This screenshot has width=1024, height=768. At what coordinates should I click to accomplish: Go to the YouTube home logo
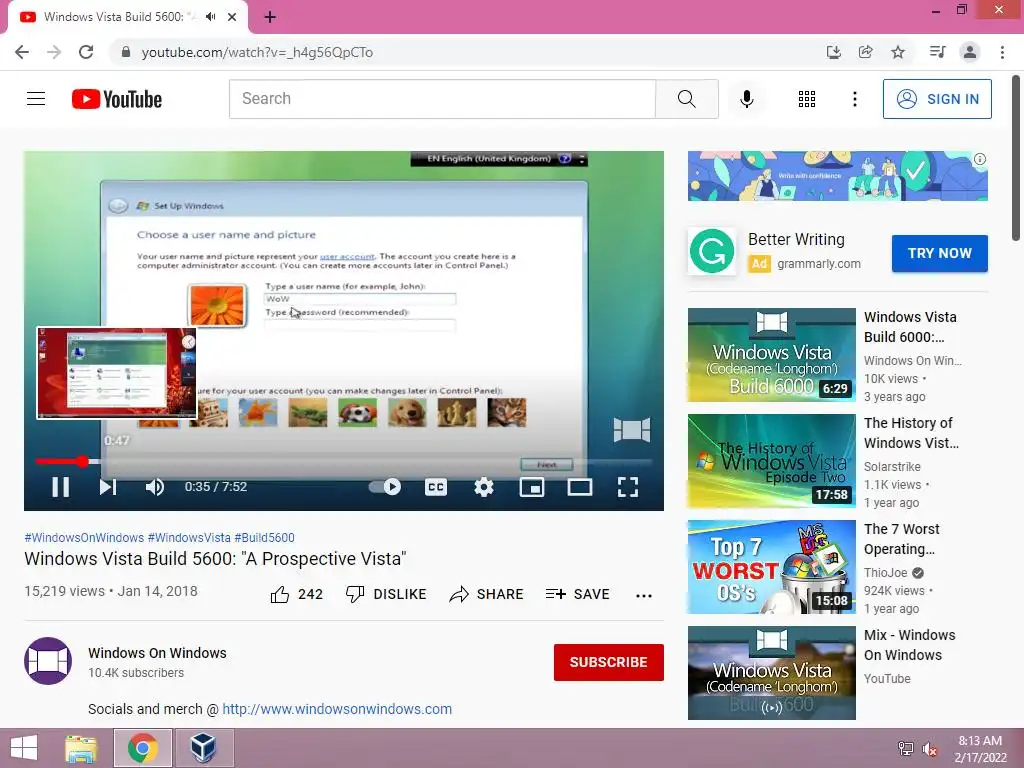[117, 99]
